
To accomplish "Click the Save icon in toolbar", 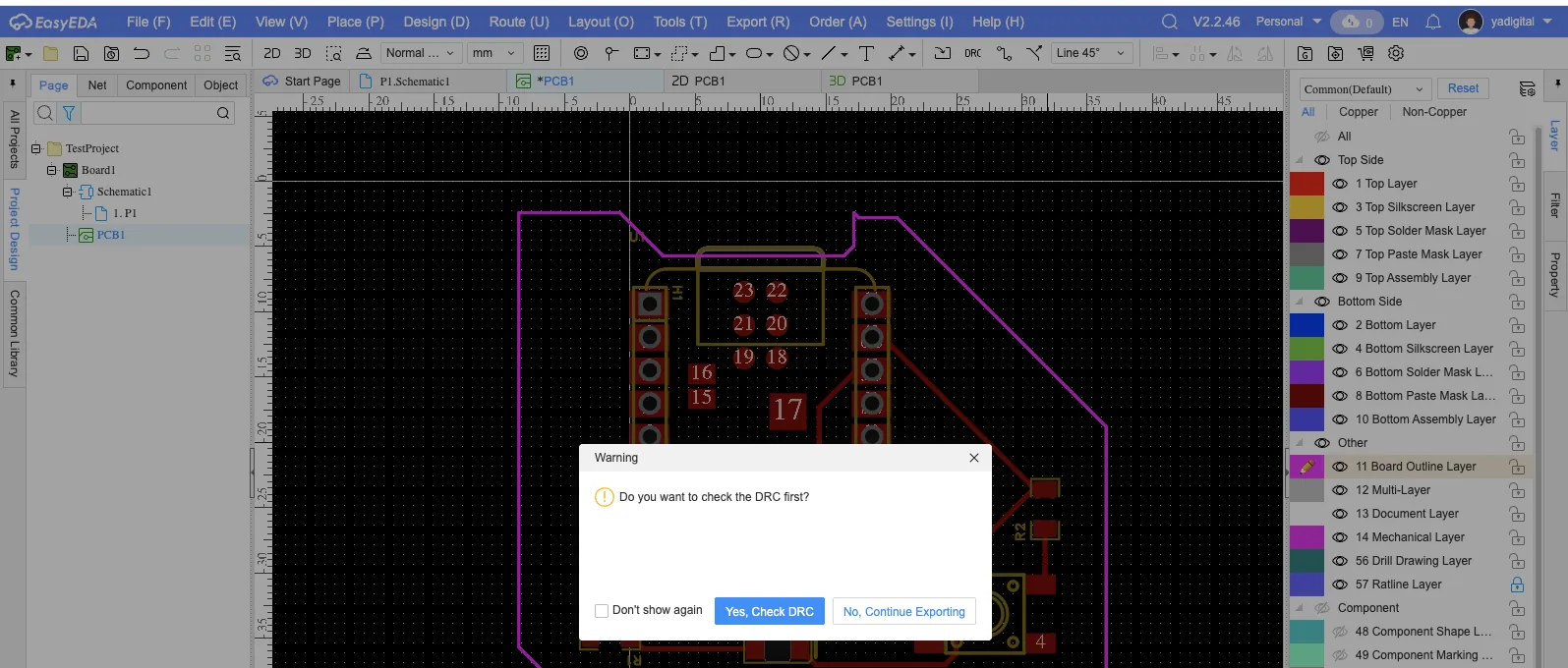I will tap(82, 53).
